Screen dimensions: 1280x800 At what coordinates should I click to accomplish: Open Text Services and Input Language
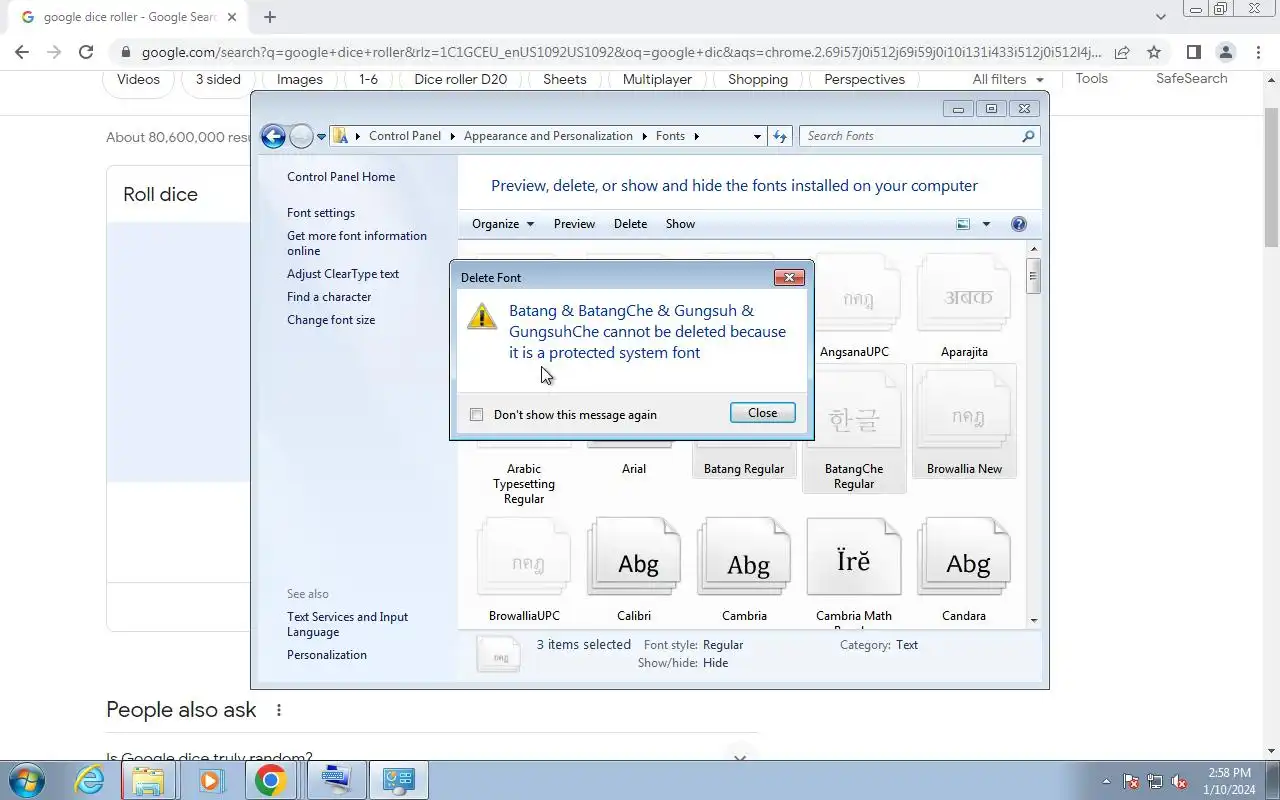tap(347, 624)
